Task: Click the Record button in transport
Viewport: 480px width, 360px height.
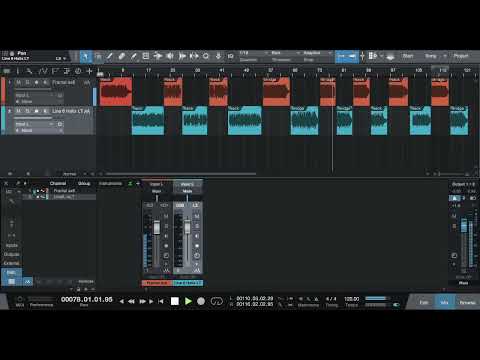Action: (x=201, y=301)
